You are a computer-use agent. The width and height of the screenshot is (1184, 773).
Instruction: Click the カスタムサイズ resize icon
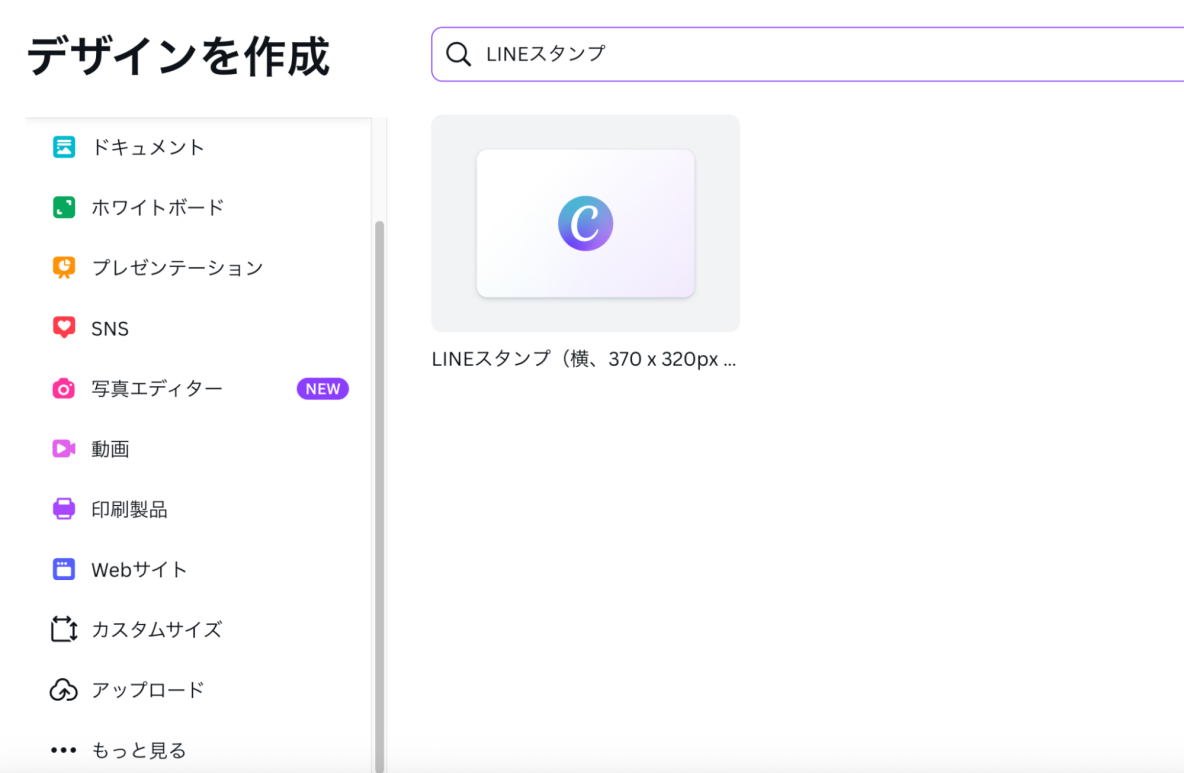click(x=64, y=629)
